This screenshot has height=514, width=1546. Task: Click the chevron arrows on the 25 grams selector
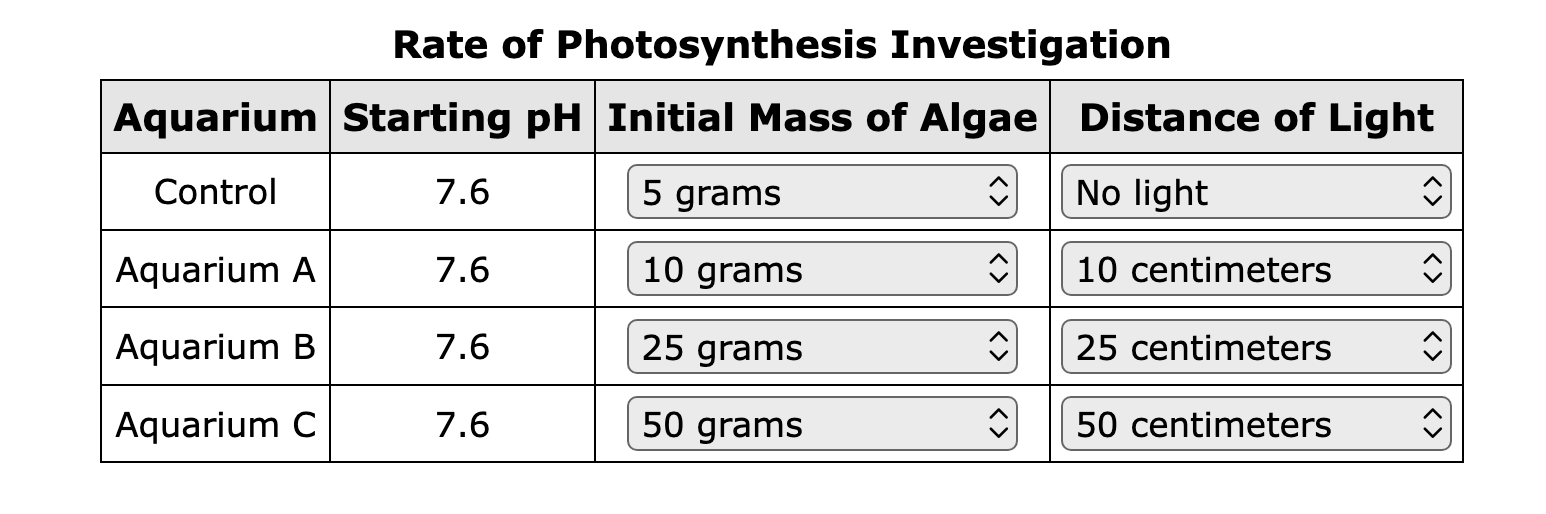click(x=994, y=347)
